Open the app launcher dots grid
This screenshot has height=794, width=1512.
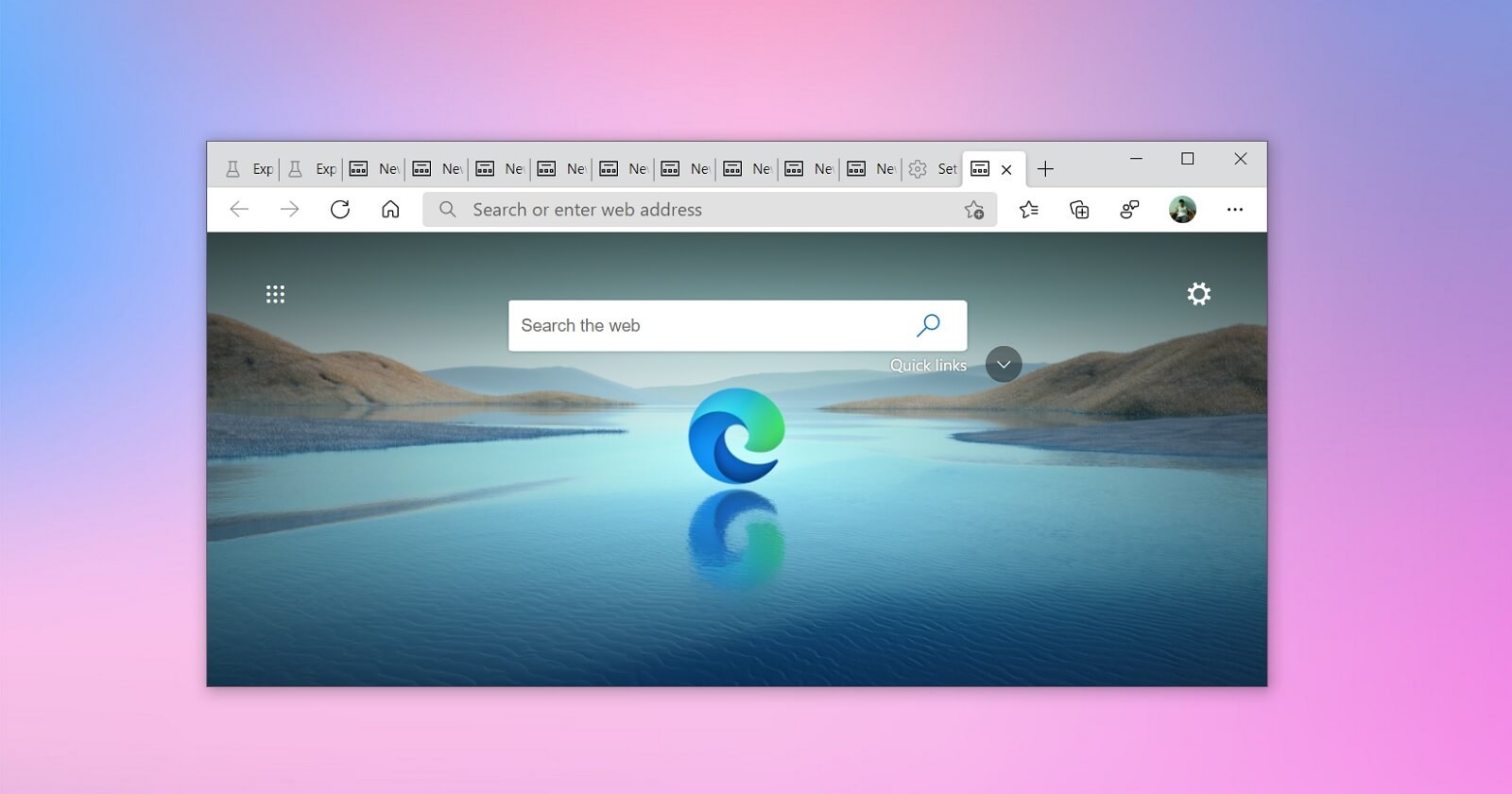[275, 294]
